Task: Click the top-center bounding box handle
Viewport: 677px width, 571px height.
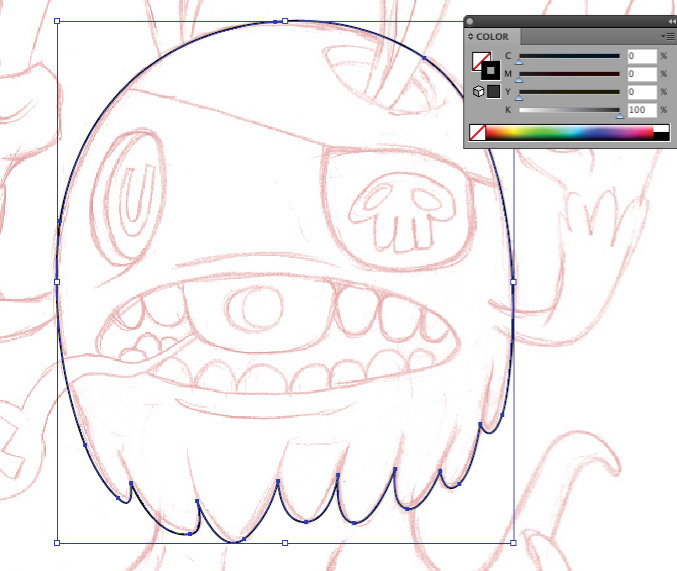Action: click(x=285, y=21)
